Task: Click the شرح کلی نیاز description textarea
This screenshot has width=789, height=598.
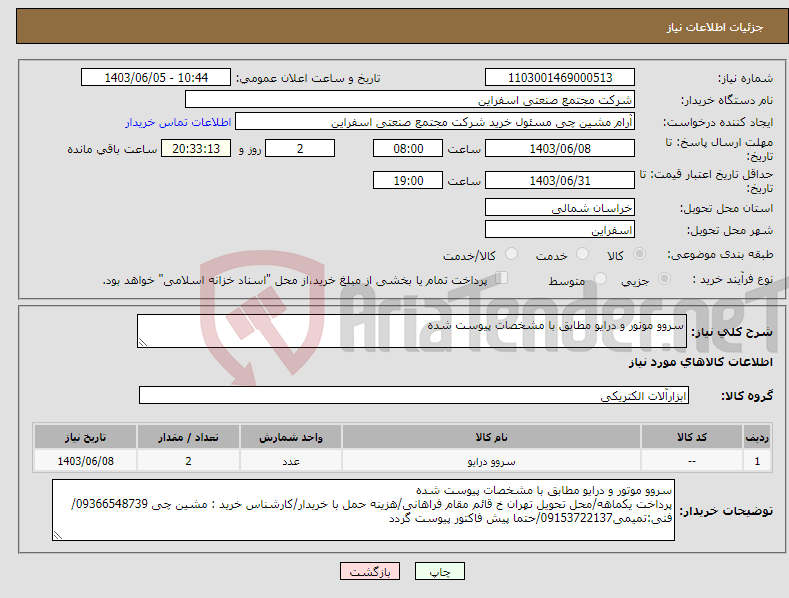Action: pos(412,331)
